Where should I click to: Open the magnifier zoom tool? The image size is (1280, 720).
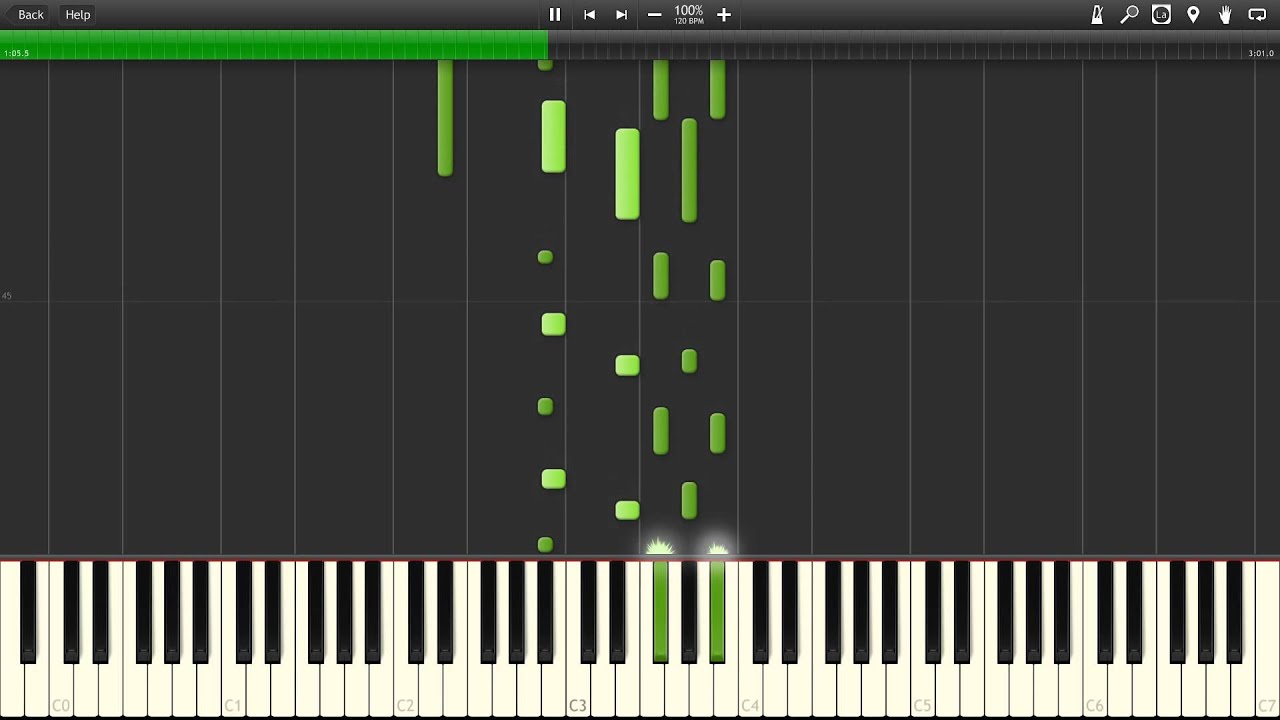(x=1129, y=15)
